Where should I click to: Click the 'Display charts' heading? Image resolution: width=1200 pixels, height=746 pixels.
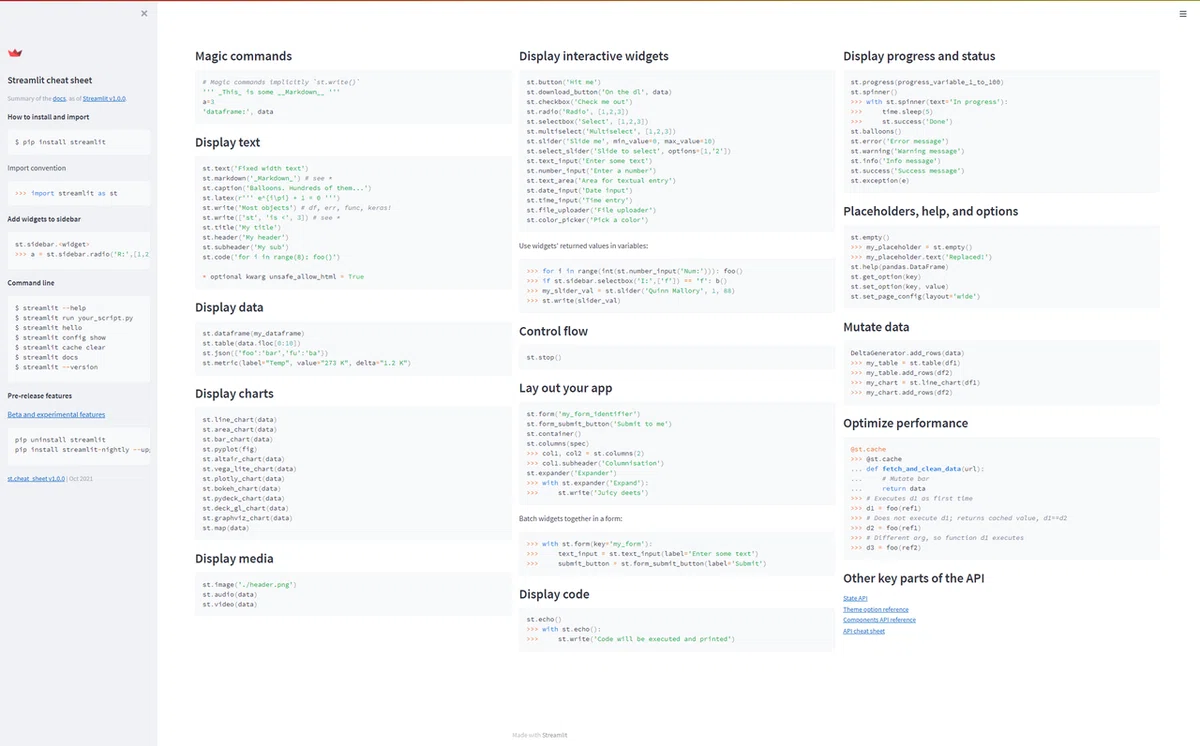[x=235, y=393]
